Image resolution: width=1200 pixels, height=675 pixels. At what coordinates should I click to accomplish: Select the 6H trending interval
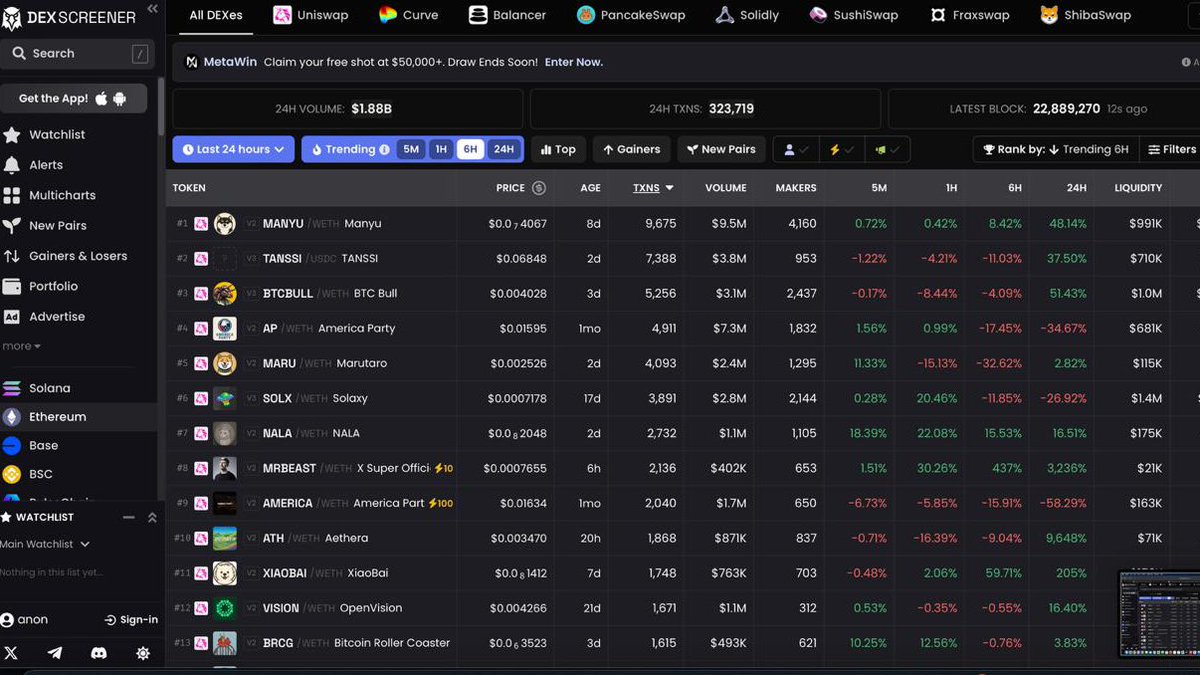tap(471, 148)
